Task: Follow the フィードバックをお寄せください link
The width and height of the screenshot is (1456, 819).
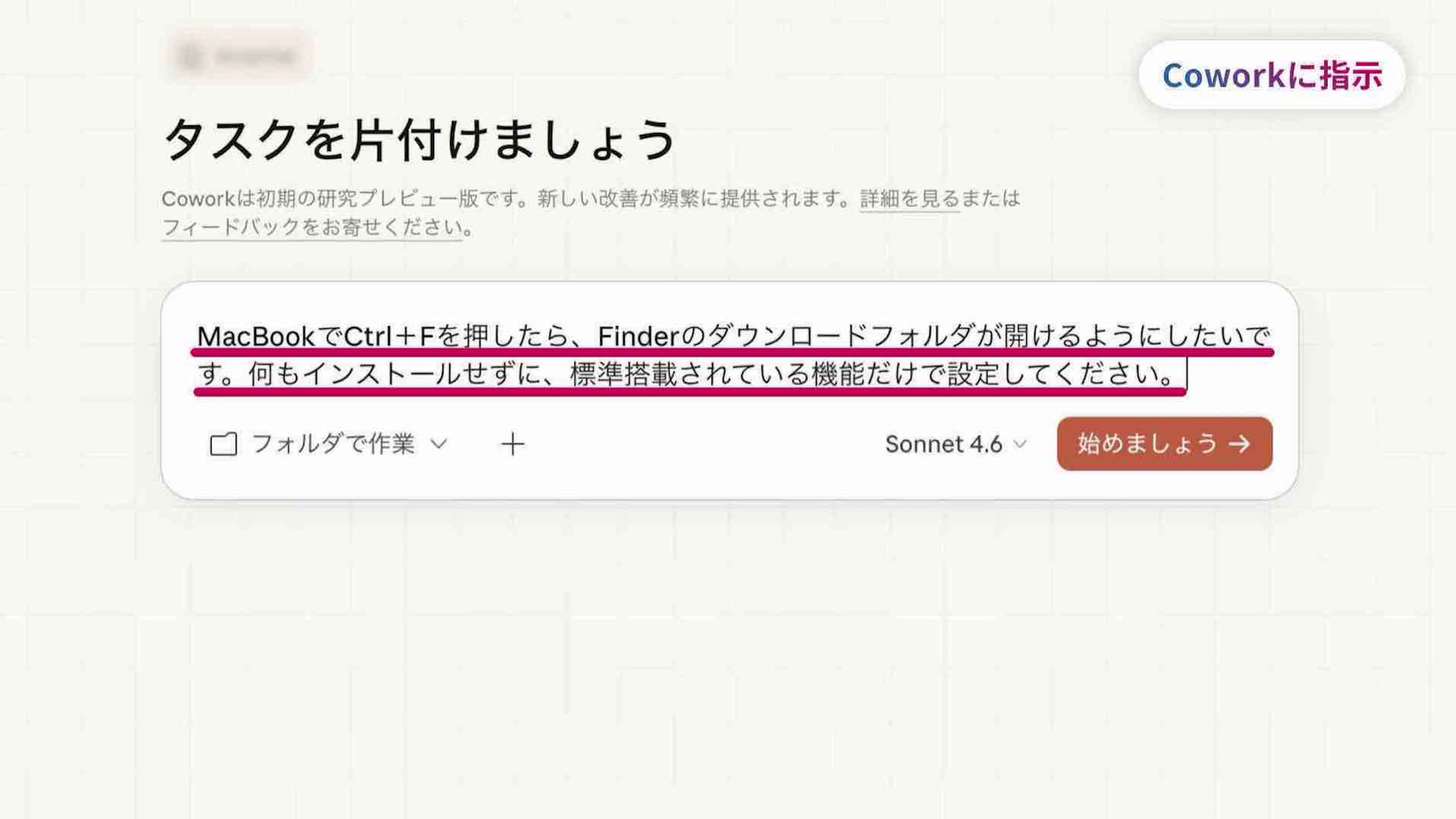Action: coord(312,228)
